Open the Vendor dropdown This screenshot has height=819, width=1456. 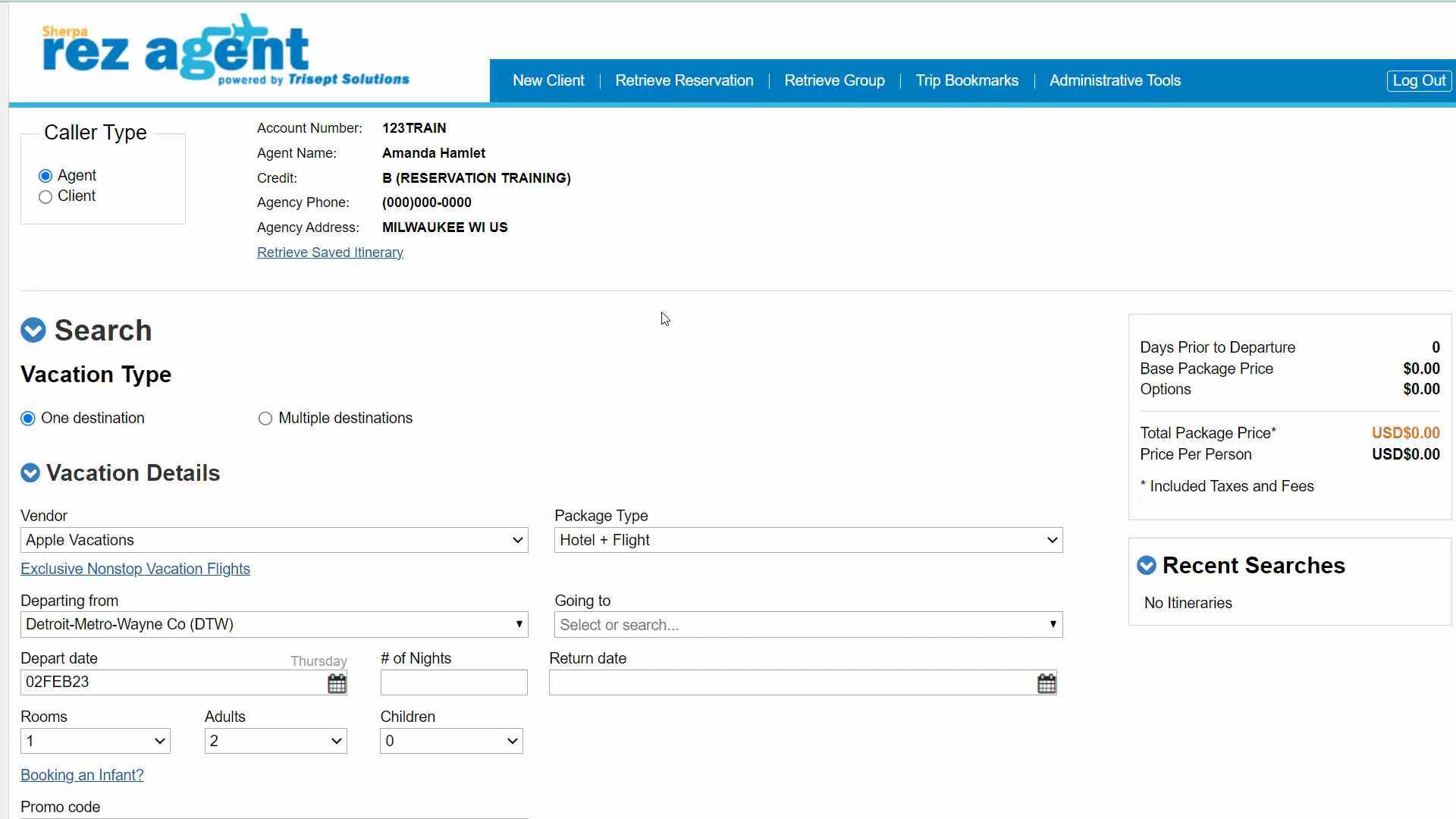(x=274, y=540)
